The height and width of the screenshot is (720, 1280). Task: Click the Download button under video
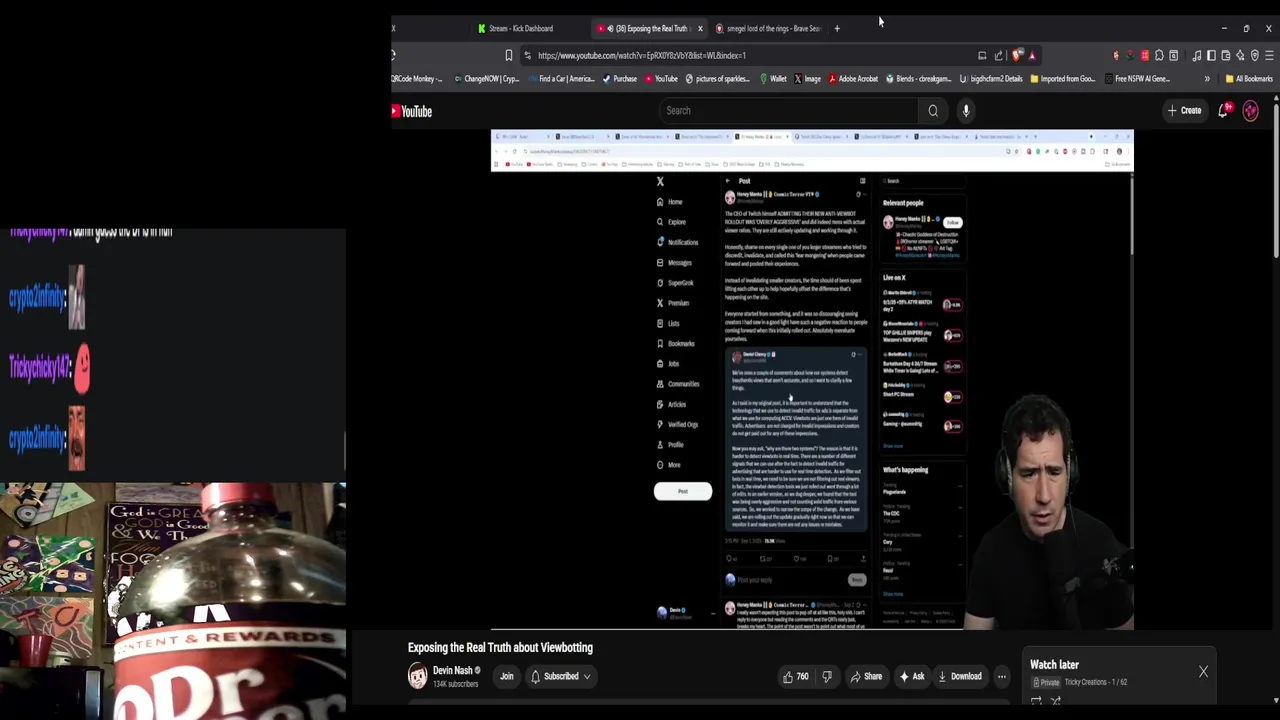coord(960,677)
